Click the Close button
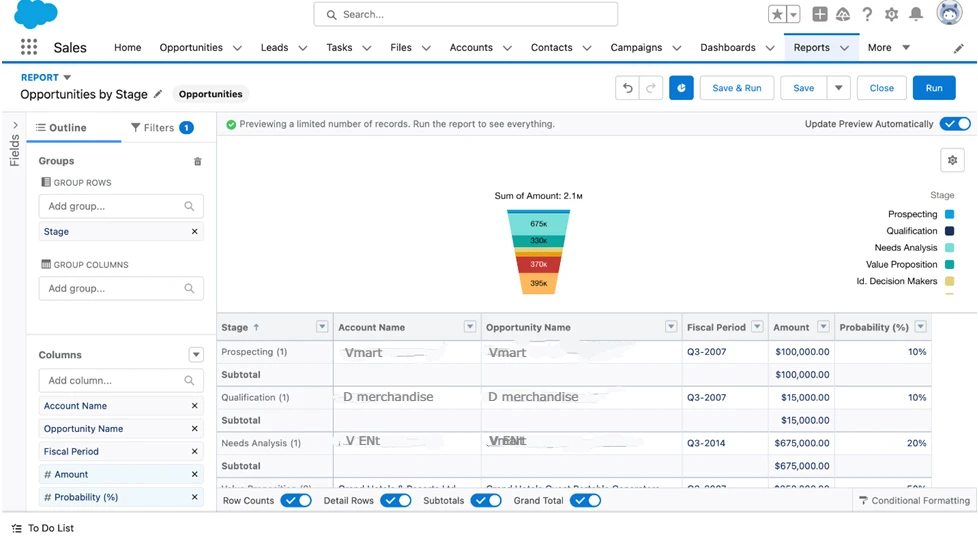Viewport: 978px width, 538px height. (881, 88)
